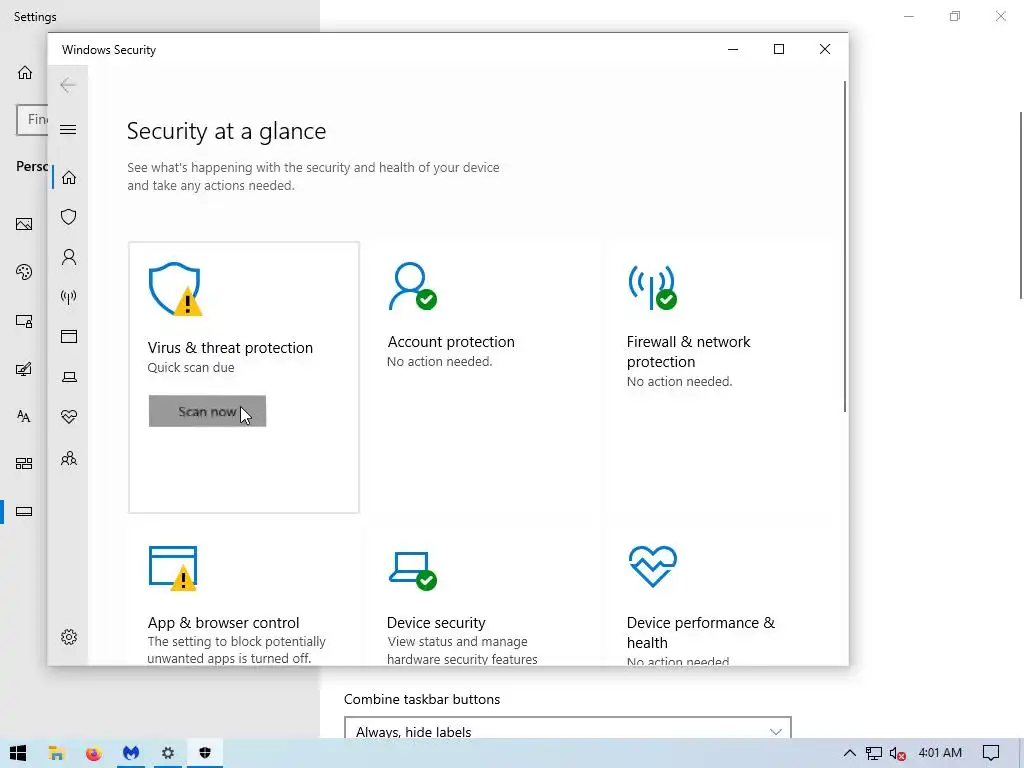Click the Scan now button

point(207,411)
